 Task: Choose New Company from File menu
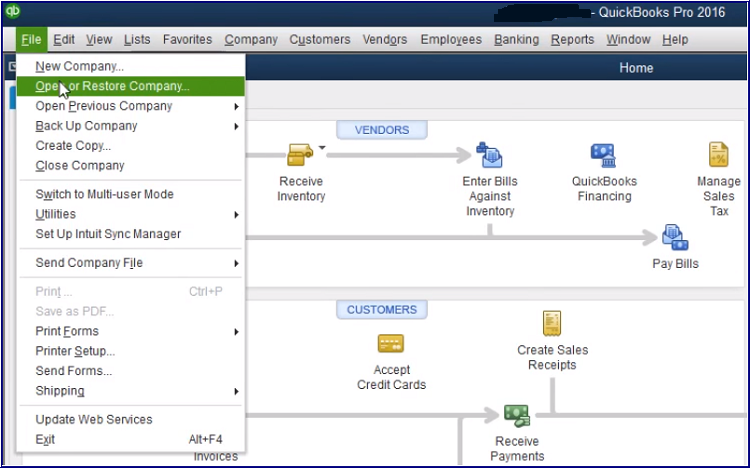(131, 66)
